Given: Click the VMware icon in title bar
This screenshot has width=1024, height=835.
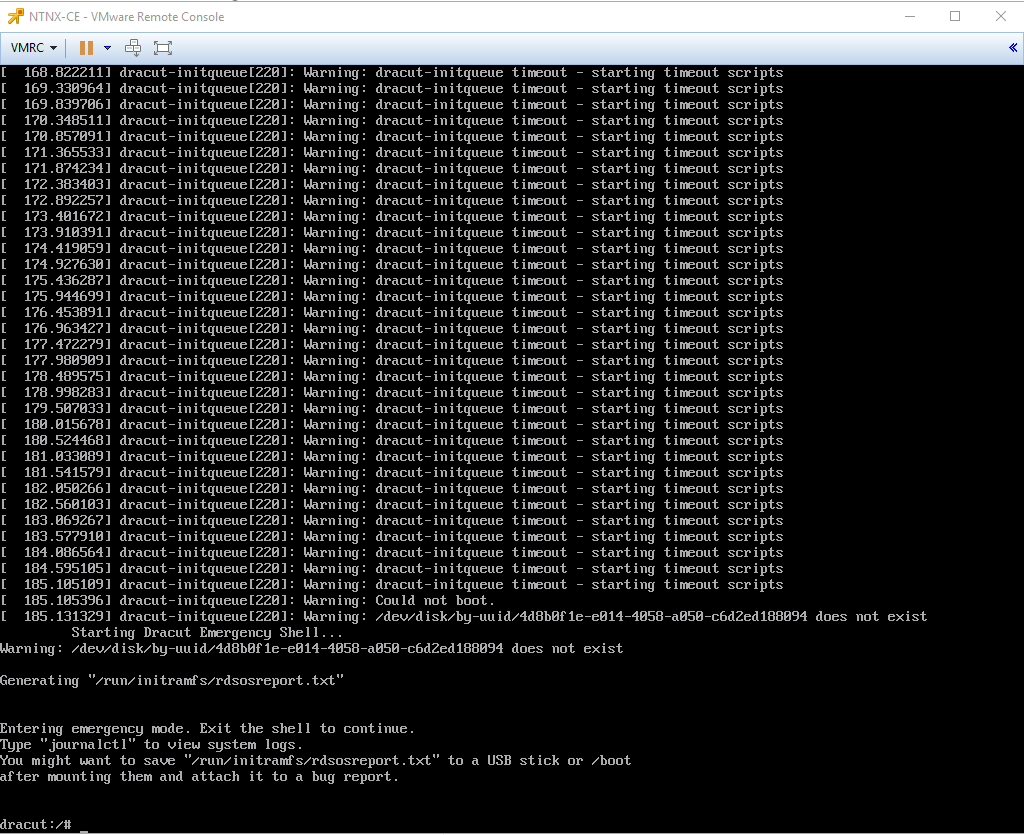Looking at the screenshot, I should 15,16.
